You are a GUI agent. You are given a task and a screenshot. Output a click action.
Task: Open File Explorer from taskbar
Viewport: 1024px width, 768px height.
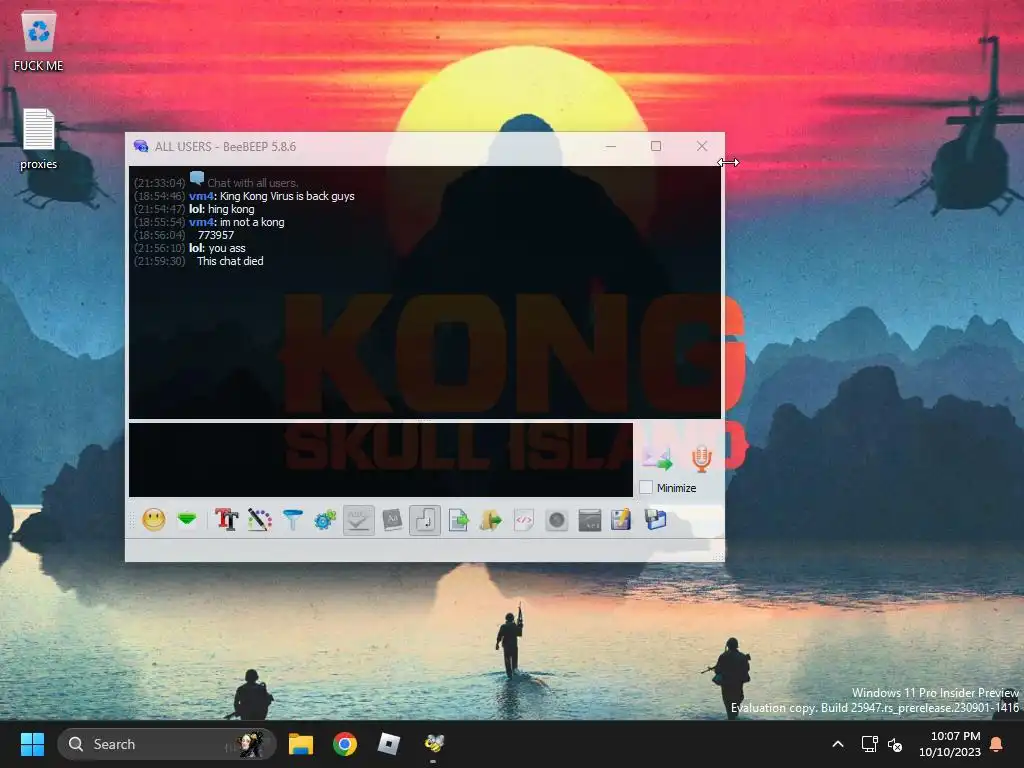[301, 744]
